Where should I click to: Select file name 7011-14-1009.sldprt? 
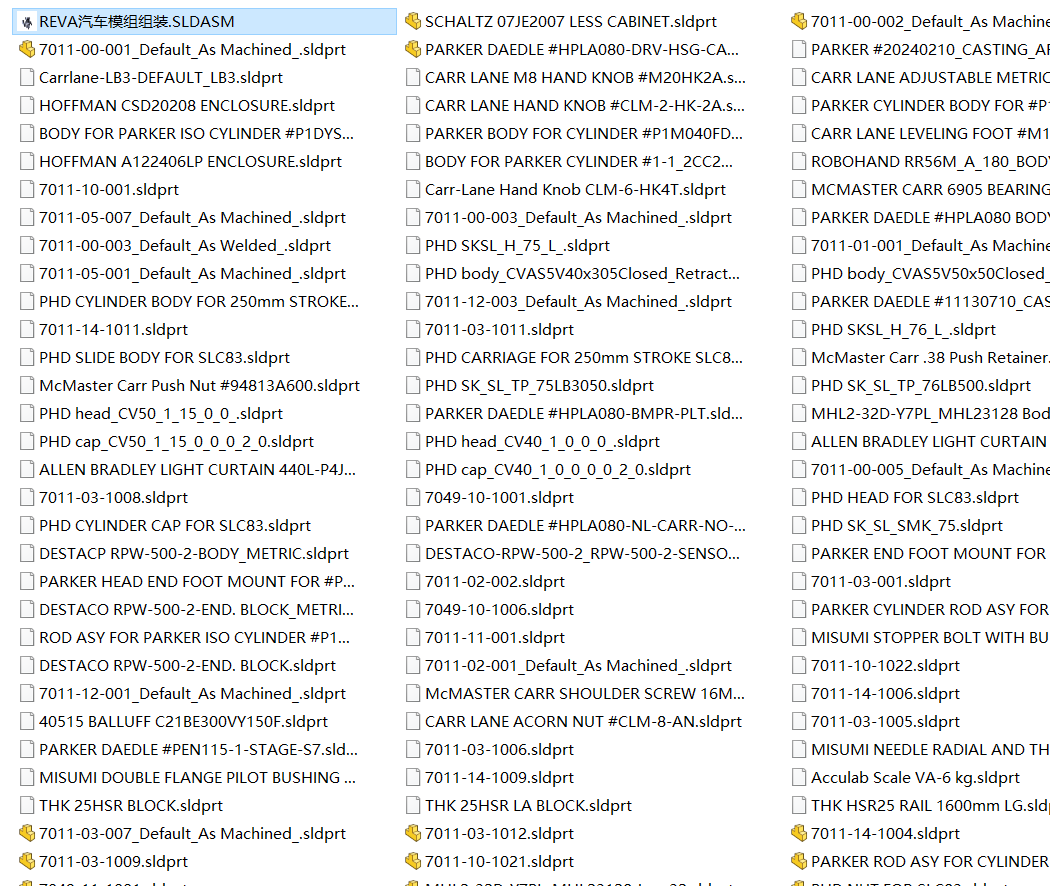[x=499, y=778]
